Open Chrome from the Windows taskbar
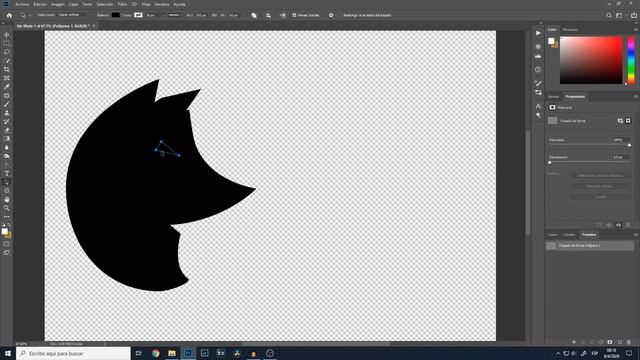640x360 pixels. 156,353
